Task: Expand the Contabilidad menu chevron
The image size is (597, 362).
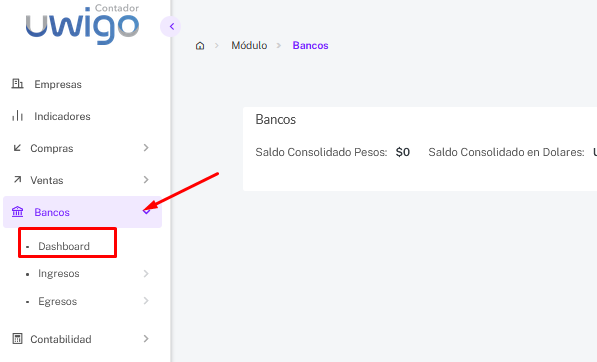Action: coord(146,338)
